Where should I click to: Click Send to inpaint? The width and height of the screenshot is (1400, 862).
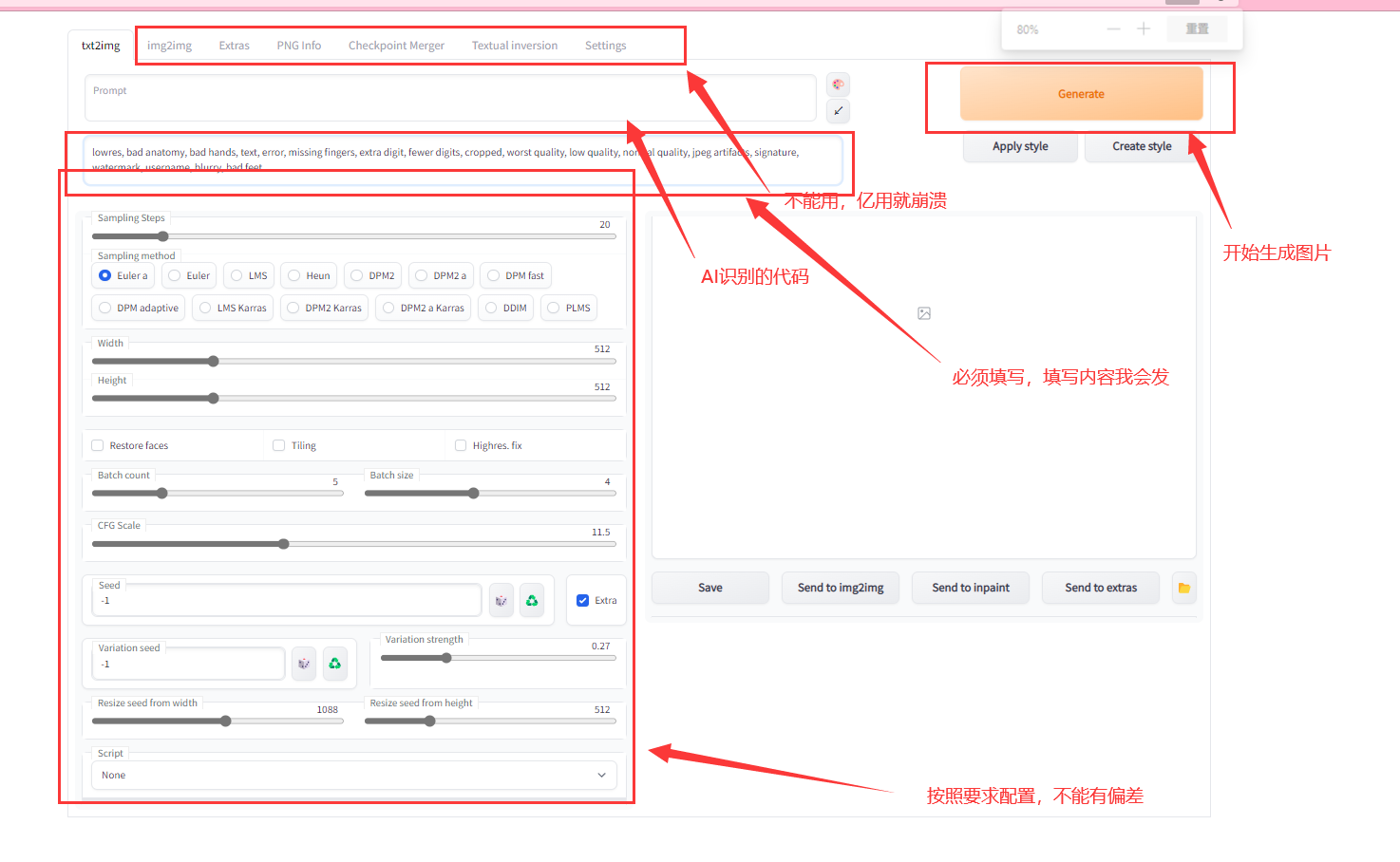[971, 588]
